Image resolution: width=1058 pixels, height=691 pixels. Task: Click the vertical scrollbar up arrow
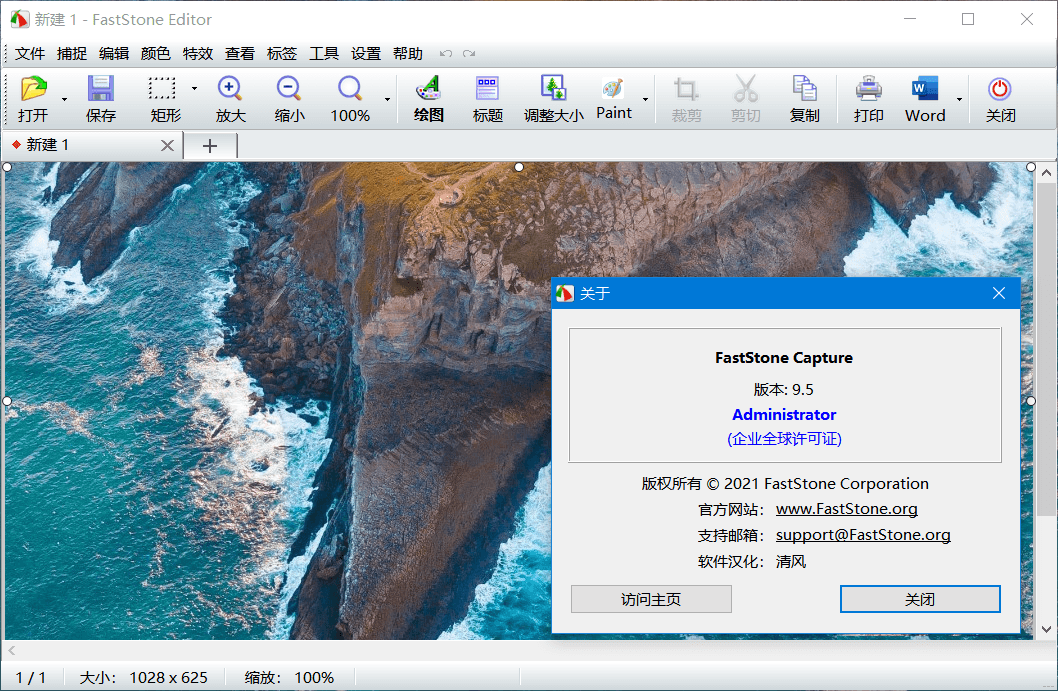pyautogui.click(x=1046, y=173)
